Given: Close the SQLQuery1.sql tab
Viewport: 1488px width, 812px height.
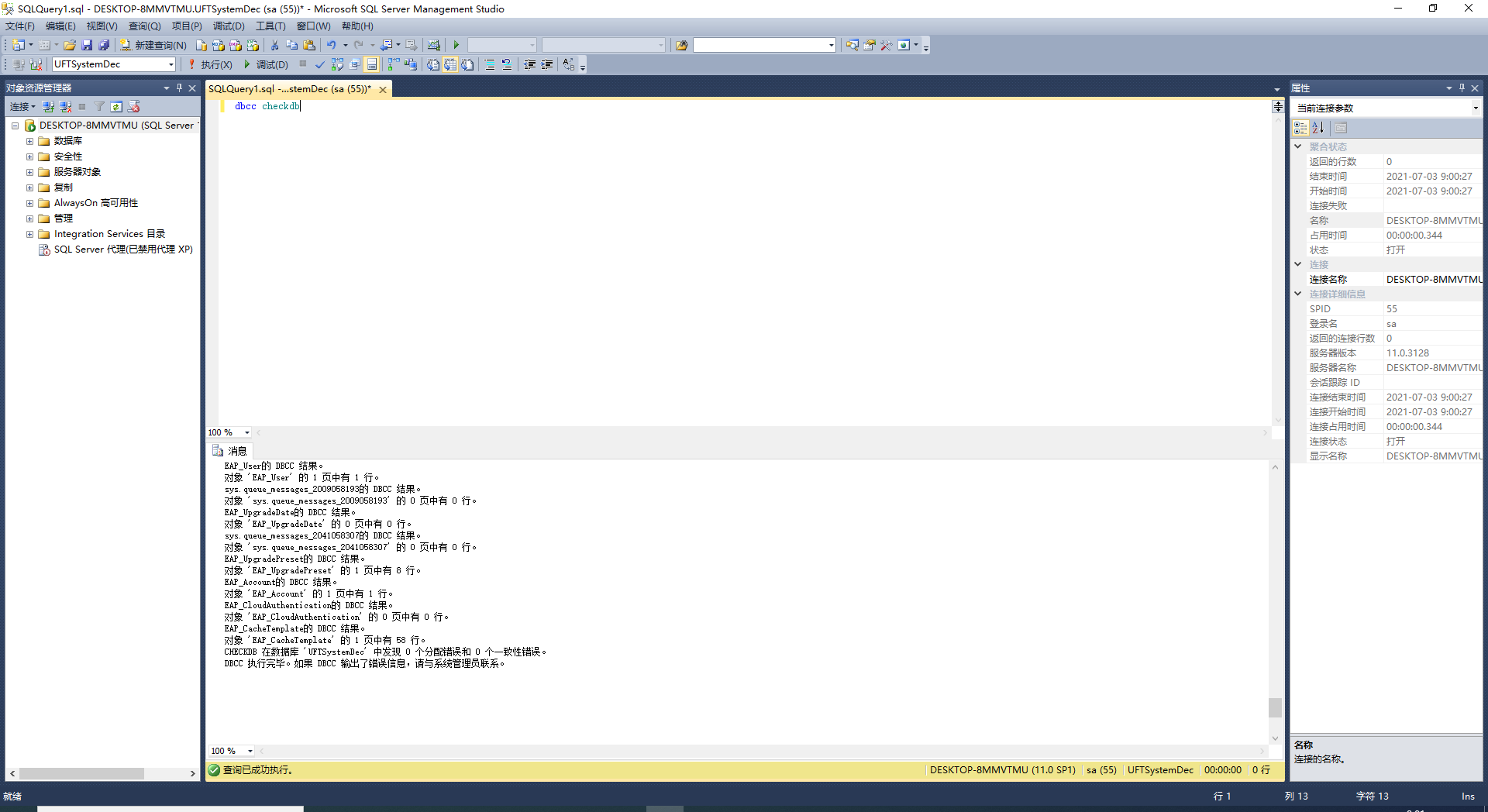Looking at the screenshot, I should tap(383, 90).
